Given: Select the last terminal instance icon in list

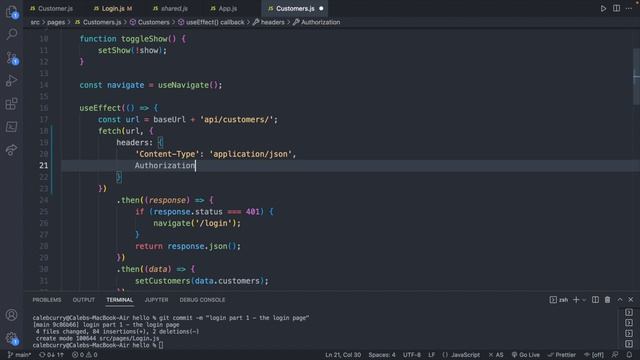Looking at the screenshot, I should (x=629, y=344).
